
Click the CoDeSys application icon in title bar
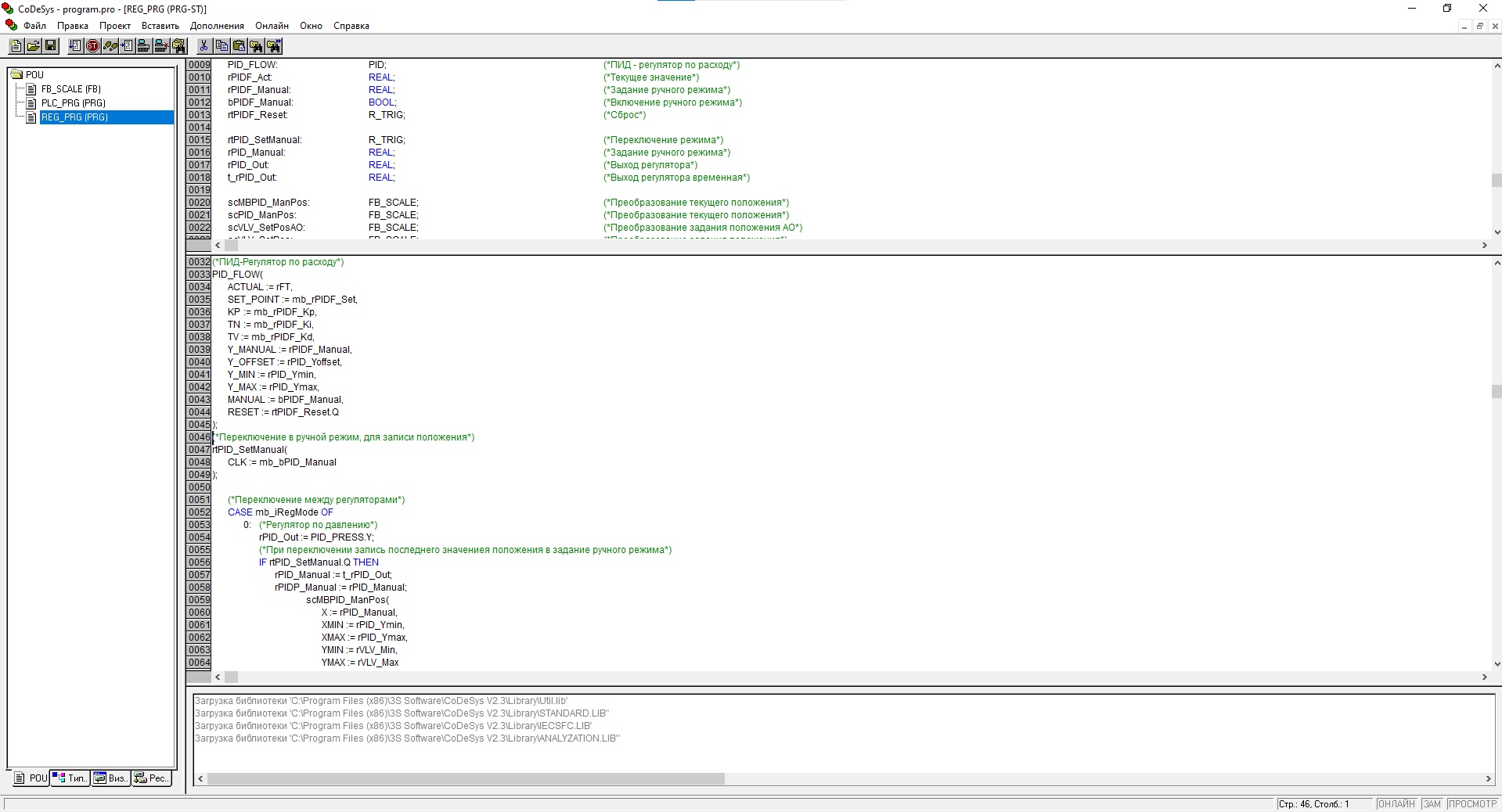pyautogui.click(x=8, y=9)
